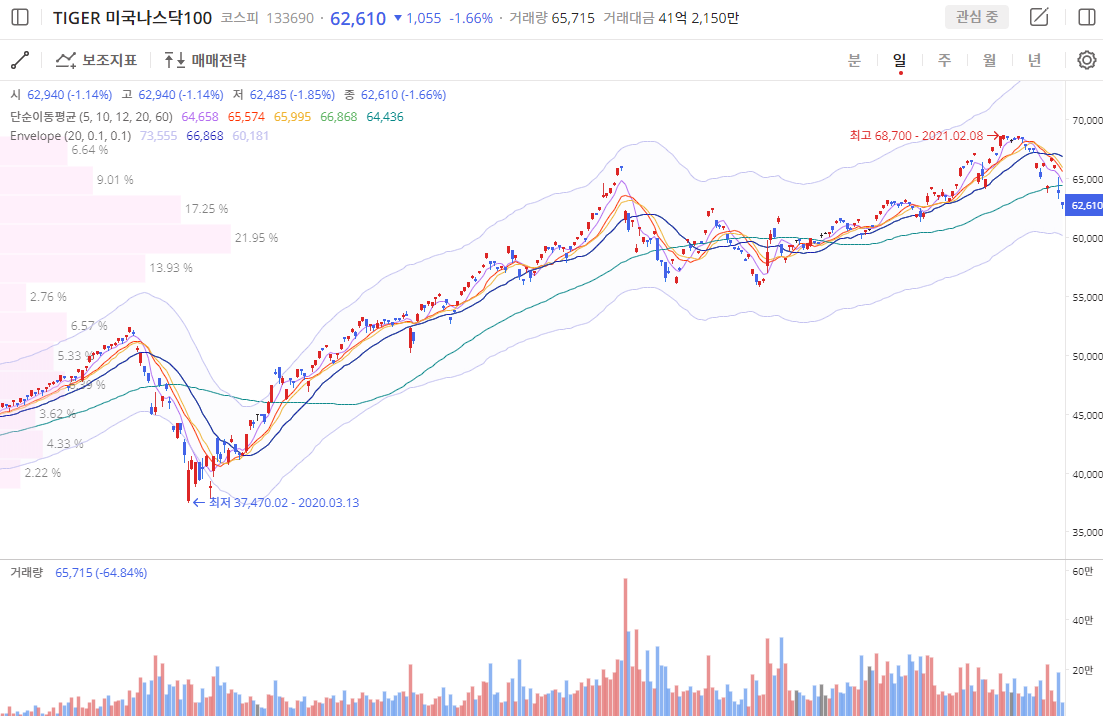
Task: Click the 10-day MA value 65,574
Action: (246, 117)
